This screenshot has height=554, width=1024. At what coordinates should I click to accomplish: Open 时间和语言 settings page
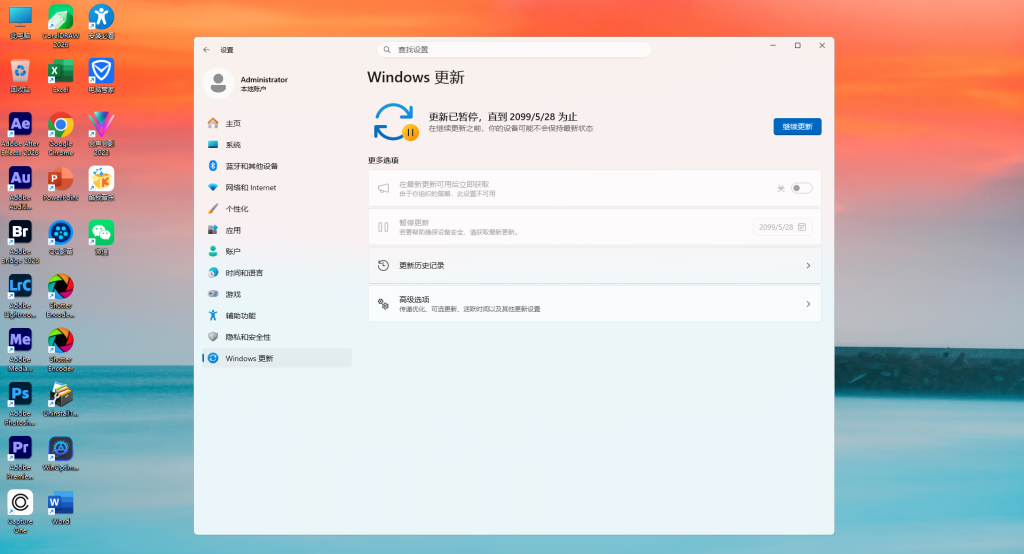tap(277, 272)
